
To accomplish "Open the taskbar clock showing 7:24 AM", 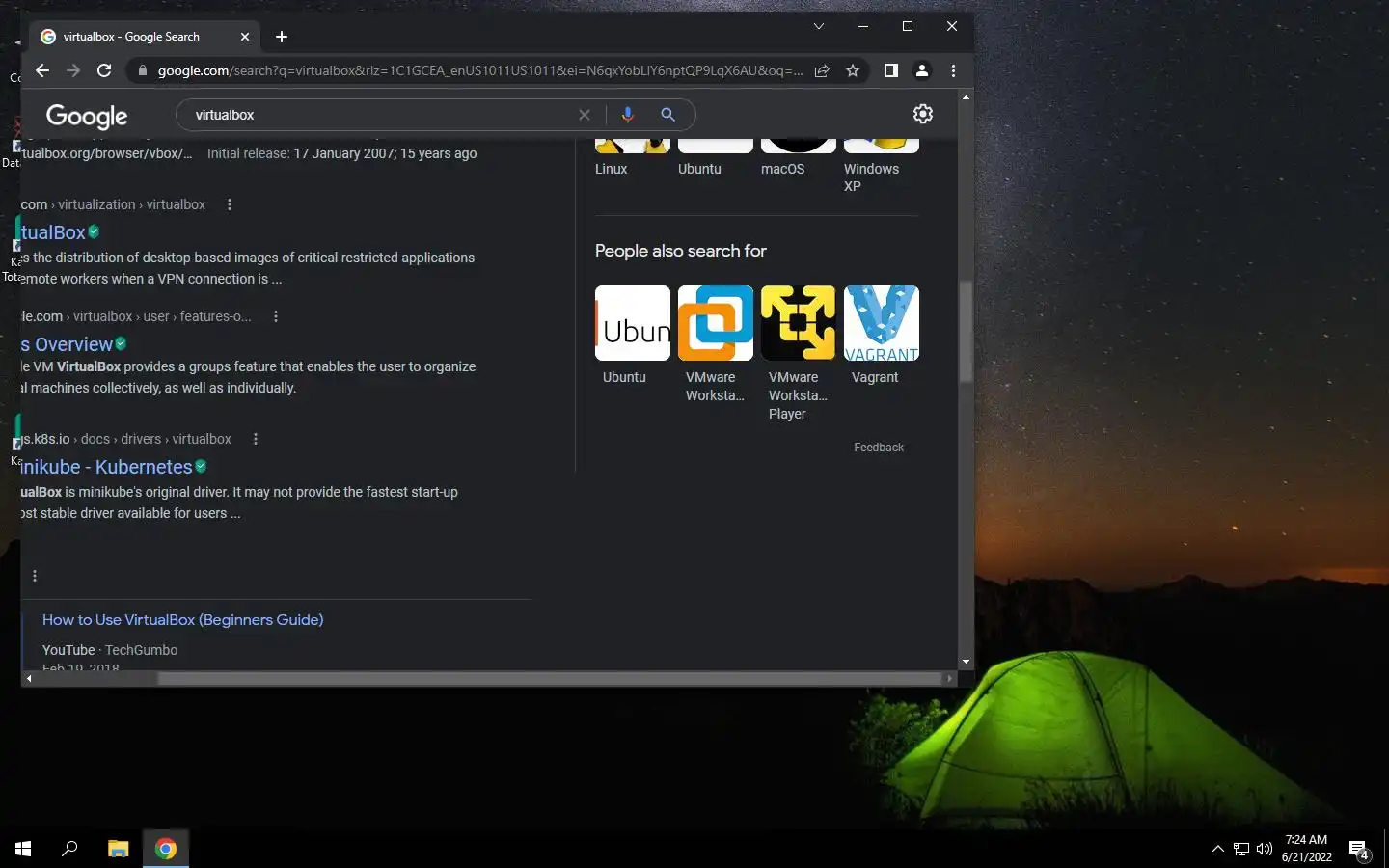I will (x=1307, y=848).
